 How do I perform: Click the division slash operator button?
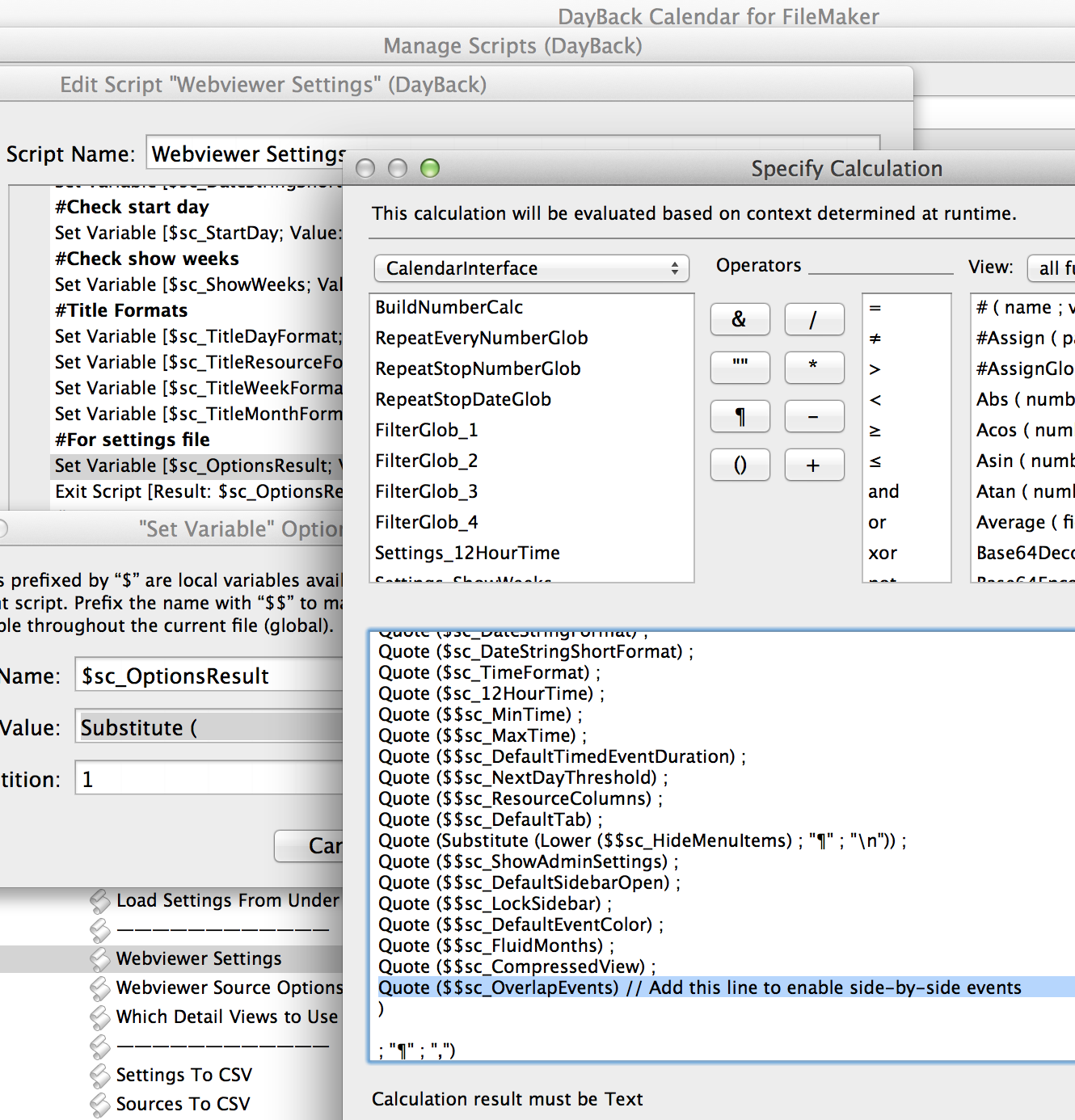pyautogui.click(x=814, y=319)
